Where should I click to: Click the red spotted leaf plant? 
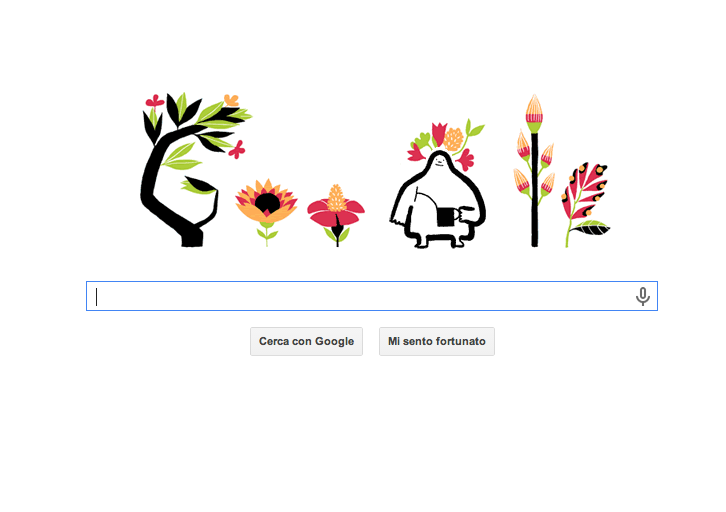(x=584, y=194)
